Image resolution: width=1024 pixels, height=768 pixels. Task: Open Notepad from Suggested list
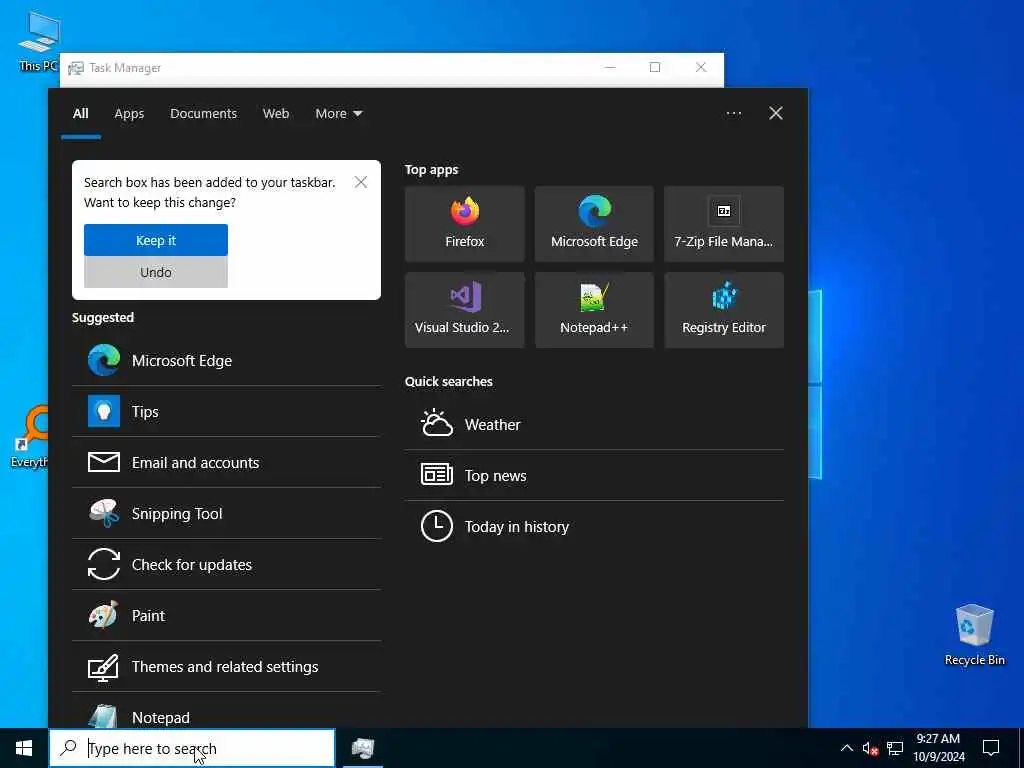tap(226, 712)
